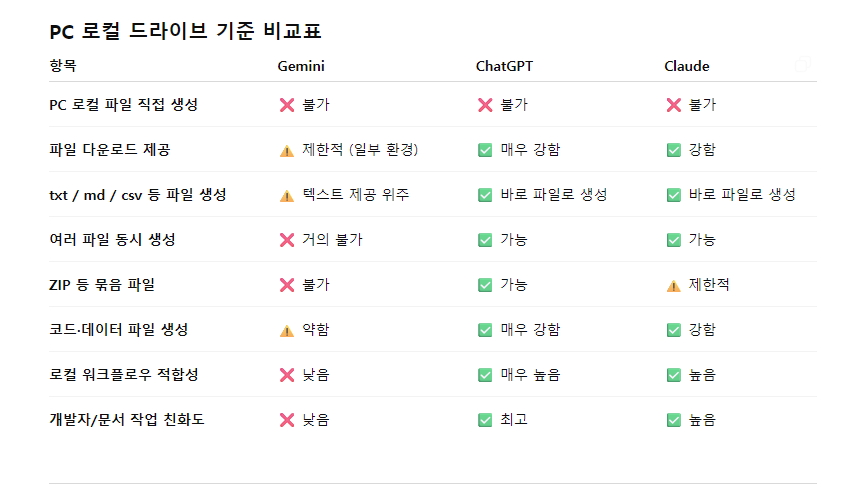Click green check in Claude's '여러 파일 동시 생성' row

(x=674, y=240)
